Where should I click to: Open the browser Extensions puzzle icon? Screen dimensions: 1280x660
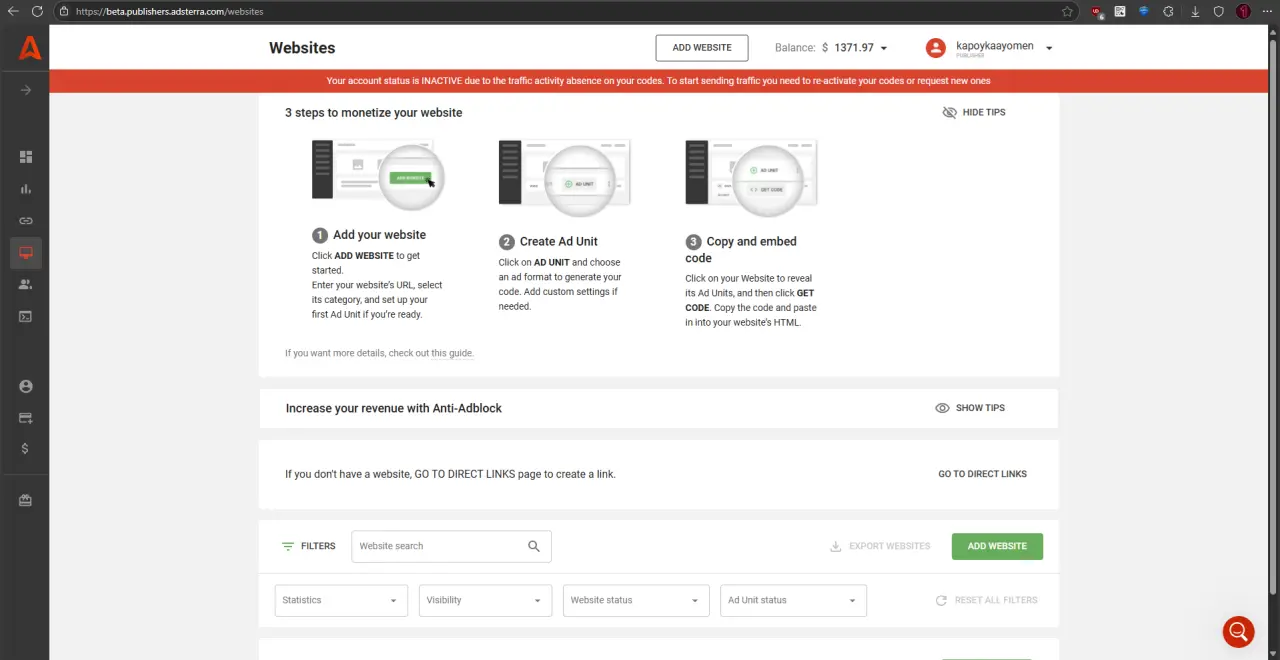click(x=1168, y=12)
